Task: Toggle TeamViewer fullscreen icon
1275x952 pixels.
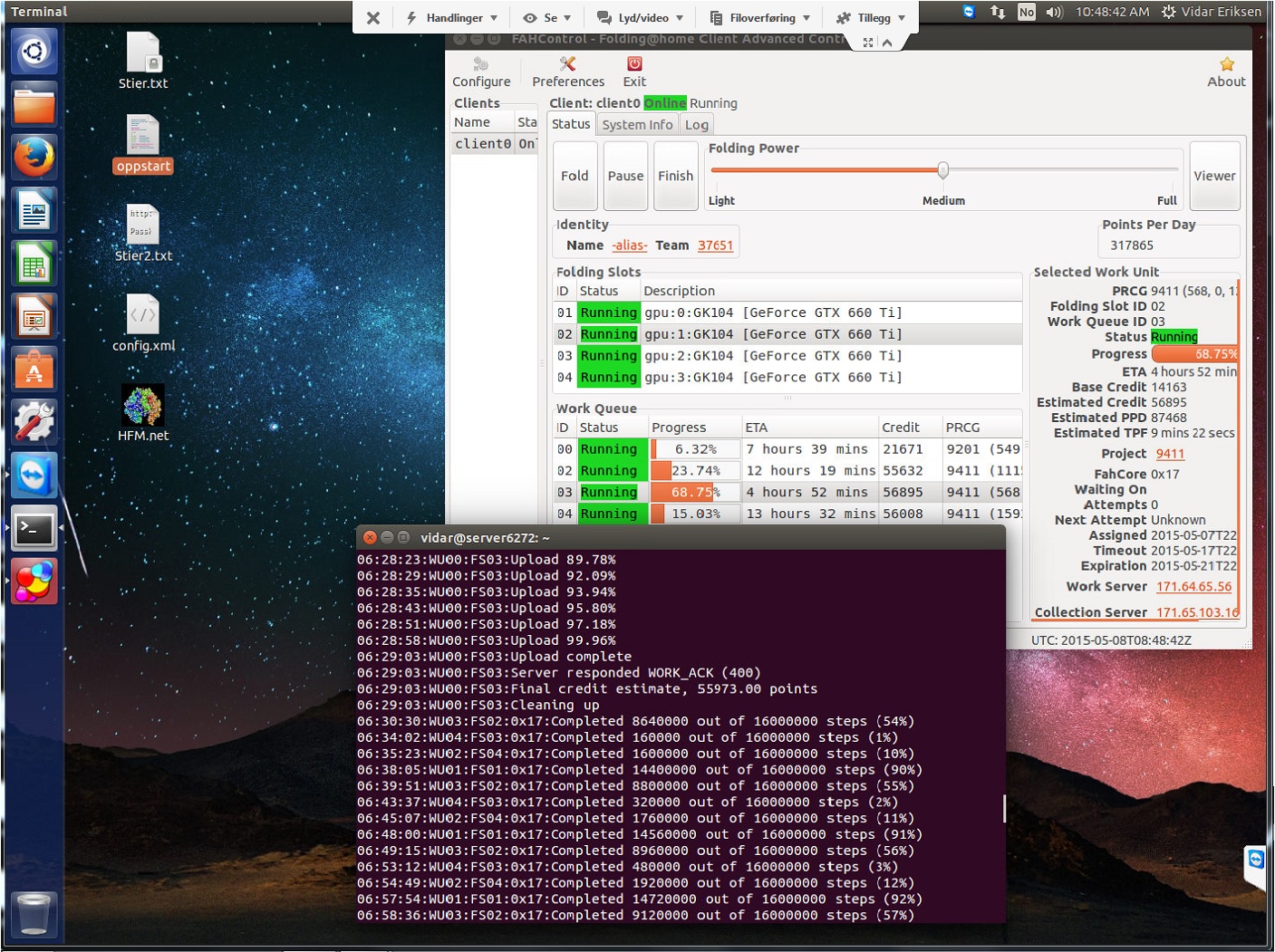Action: click(x=868, y=43)
